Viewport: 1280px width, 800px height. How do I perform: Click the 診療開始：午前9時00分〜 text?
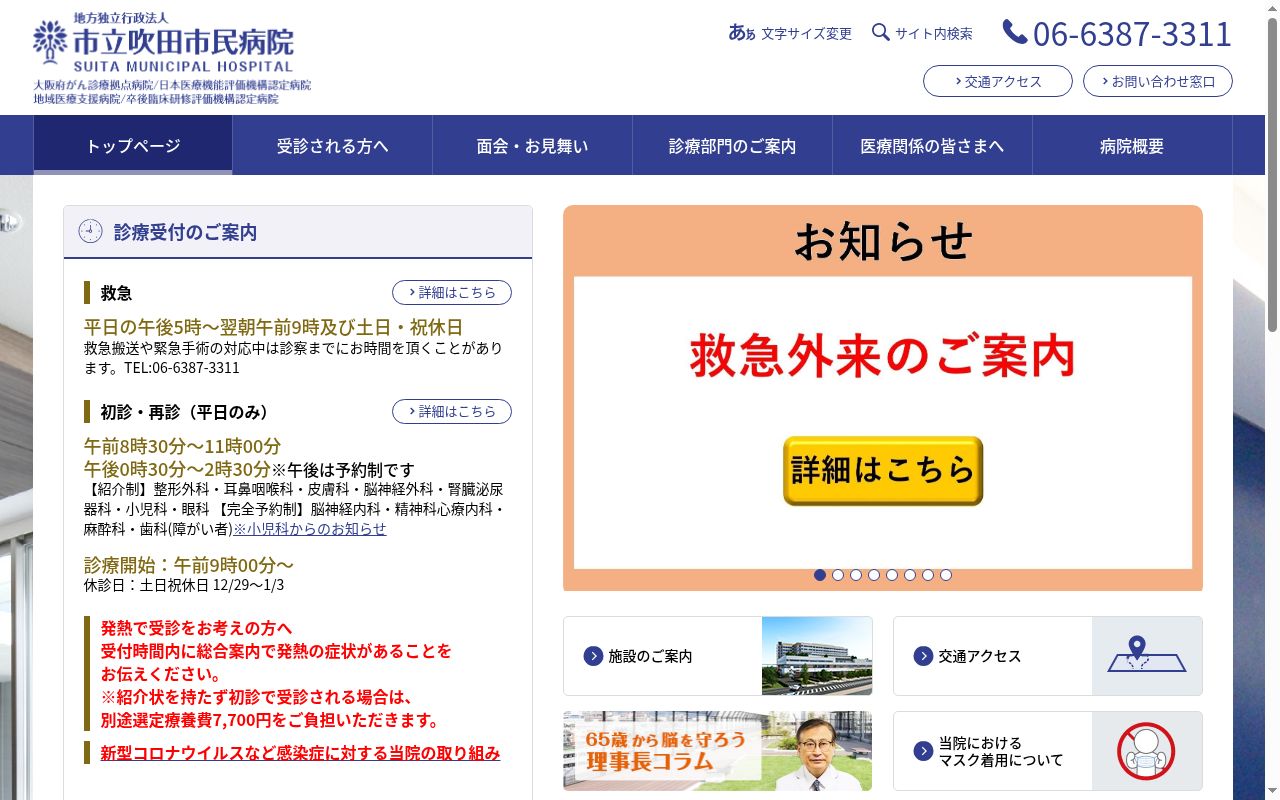click(x=189, y=564)
